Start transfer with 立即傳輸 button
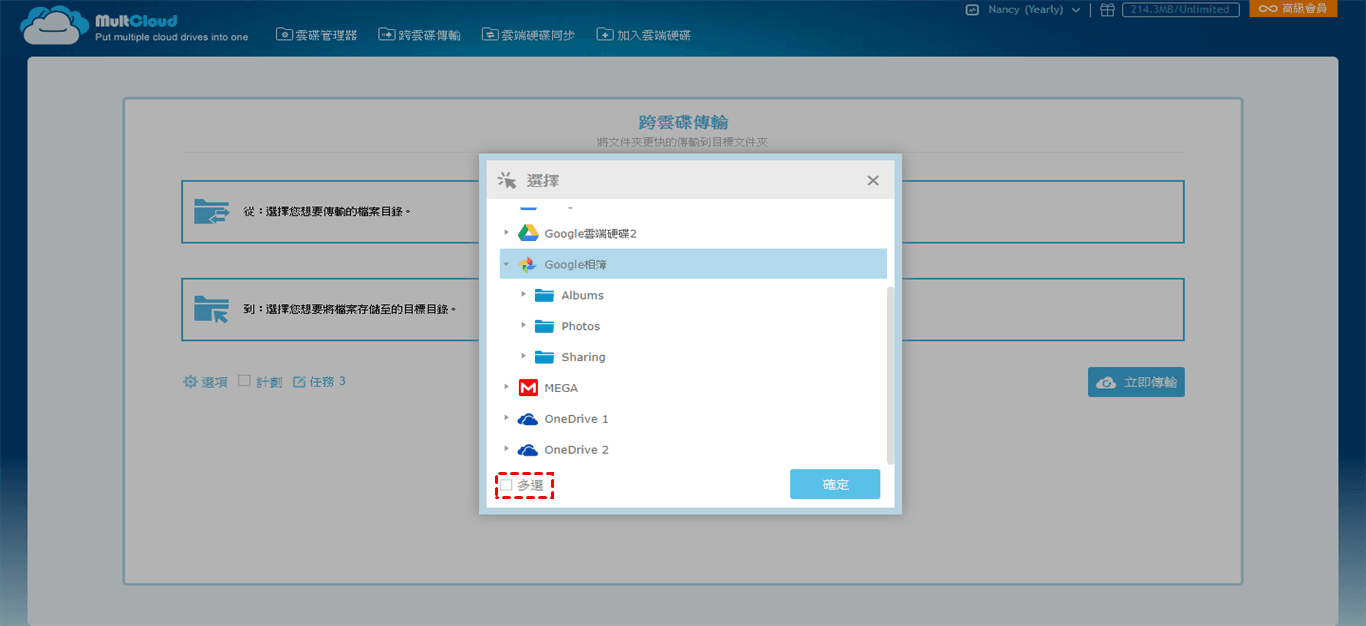The height and width of the screenshot is (626, 1366). coord(1136,382)
